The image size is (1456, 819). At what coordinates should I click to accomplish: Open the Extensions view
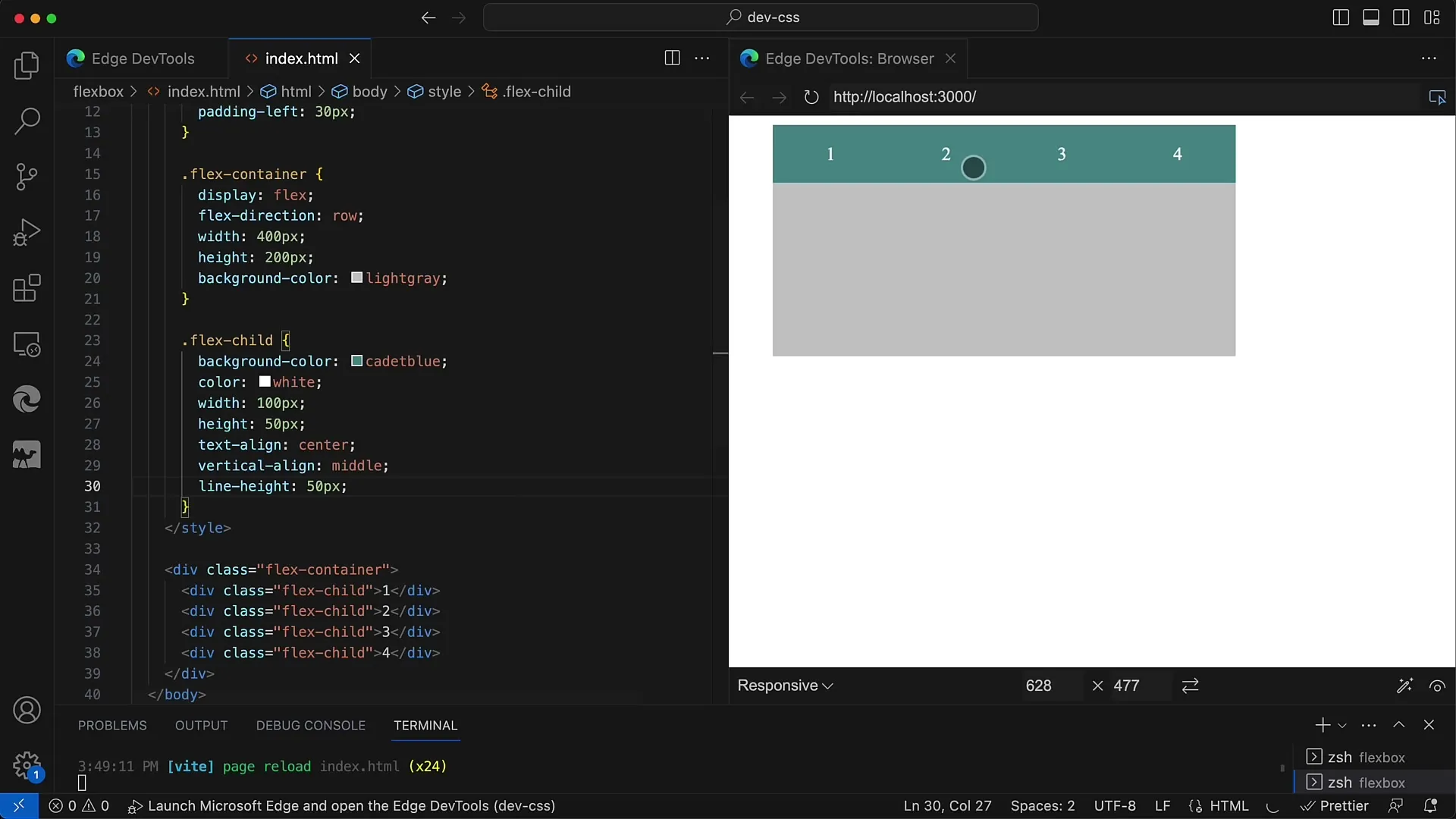27,288
